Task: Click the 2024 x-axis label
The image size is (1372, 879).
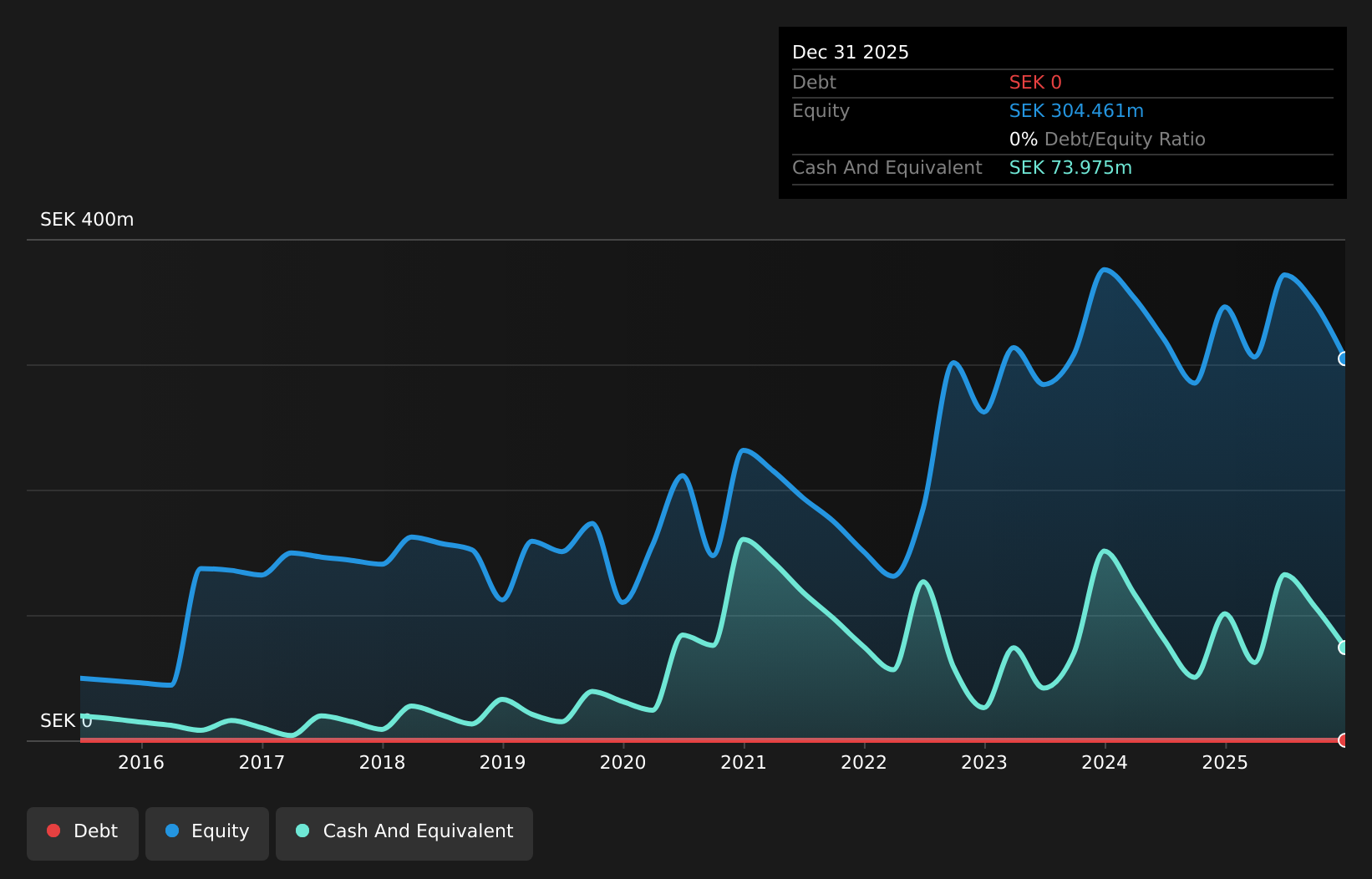Action: pyautogui.click(x=1105, y=762)
